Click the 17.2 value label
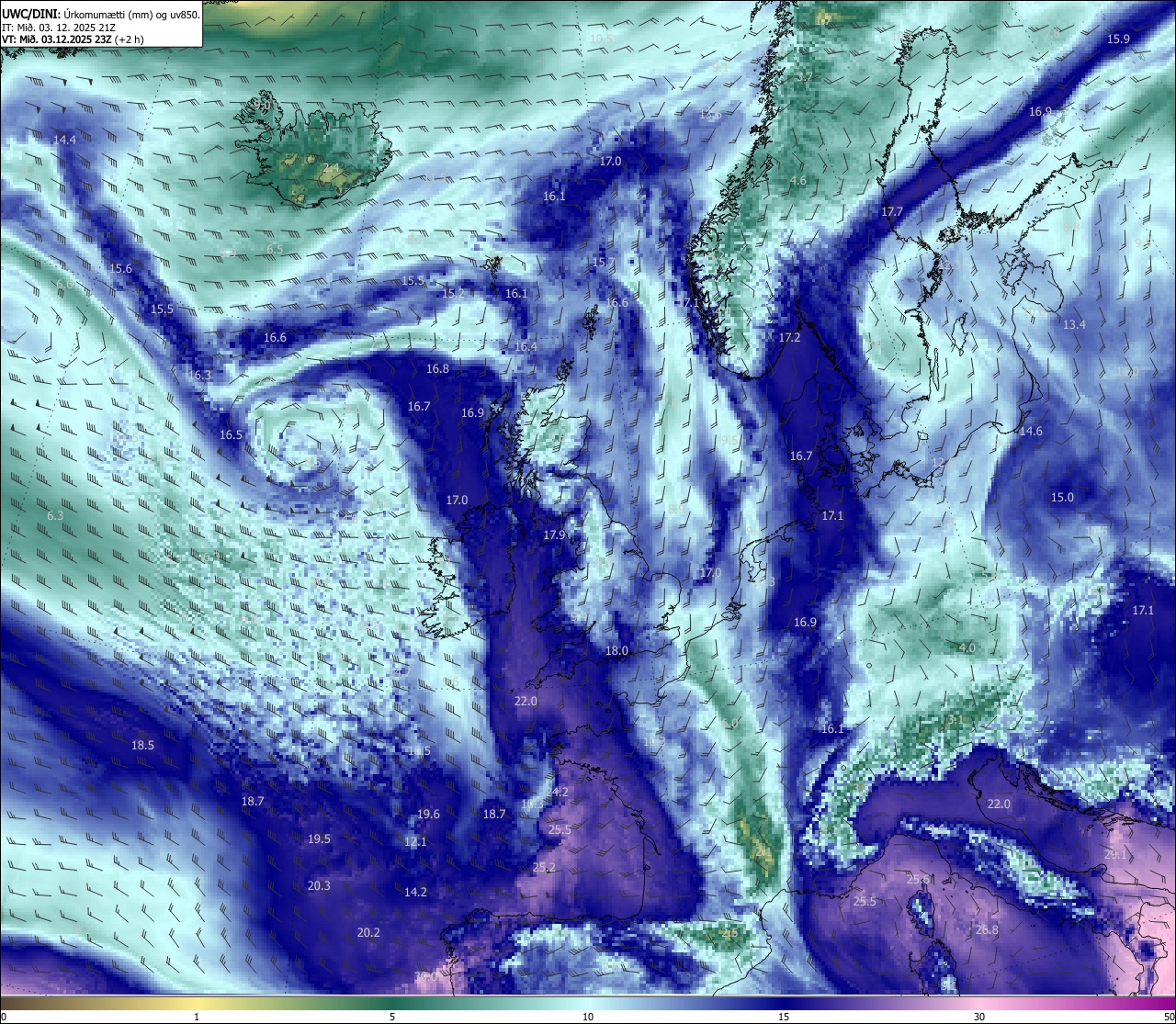Viewport: 1176px width, 1024px height. click(789, 338)
